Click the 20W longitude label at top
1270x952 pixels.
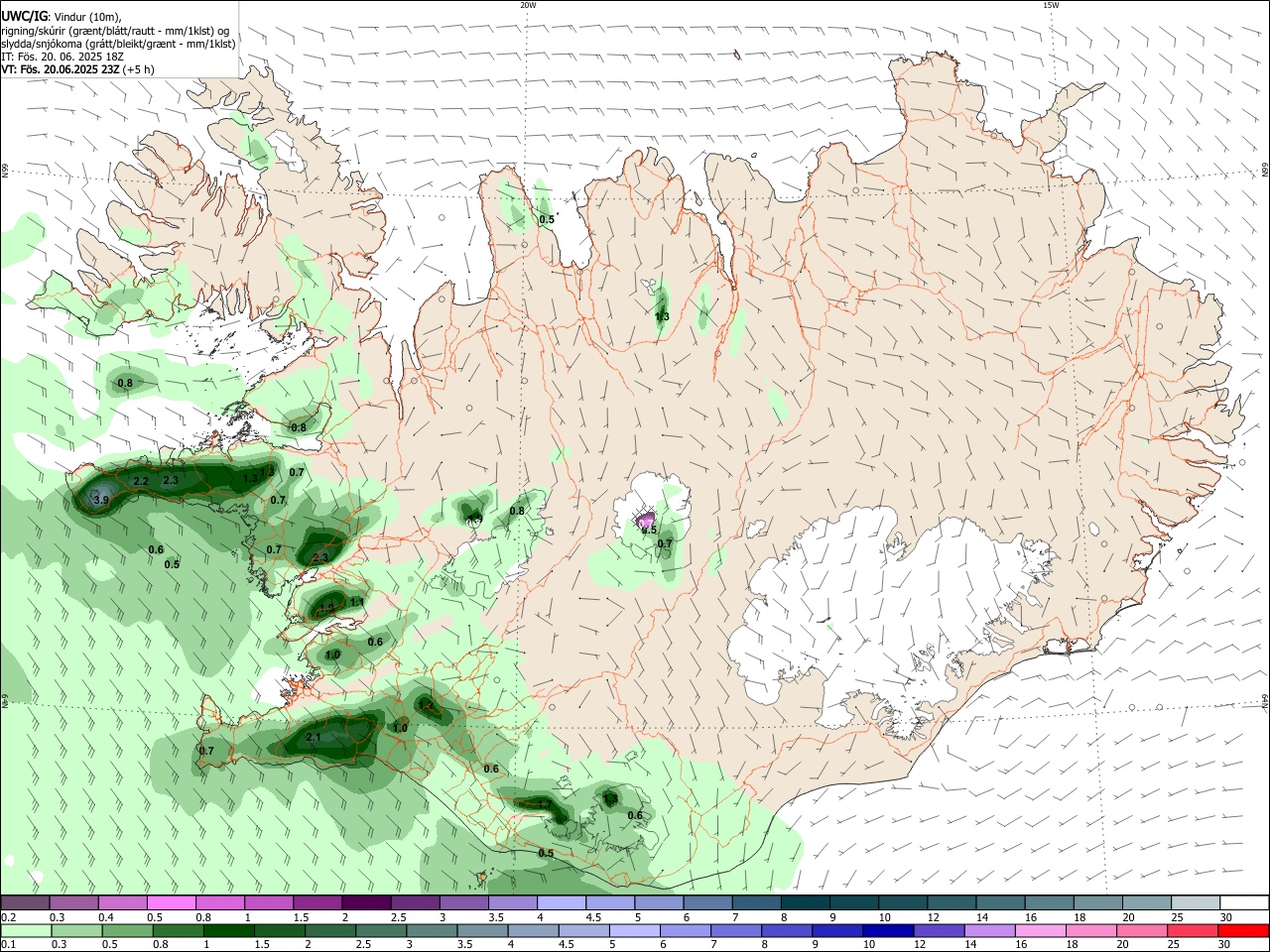tap(528, 5)
